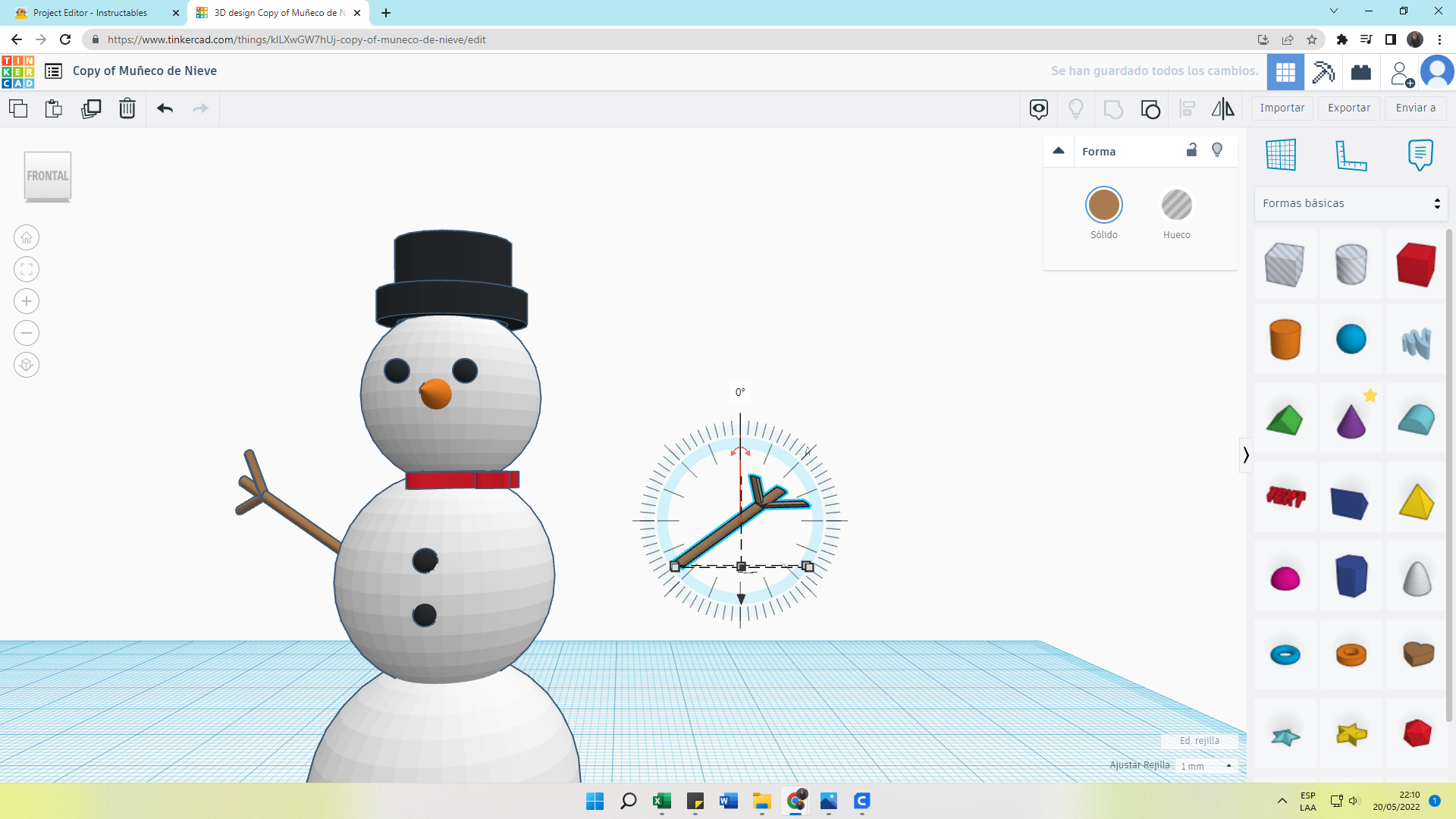
Task: Click the Importar button
Action: 1282,108
